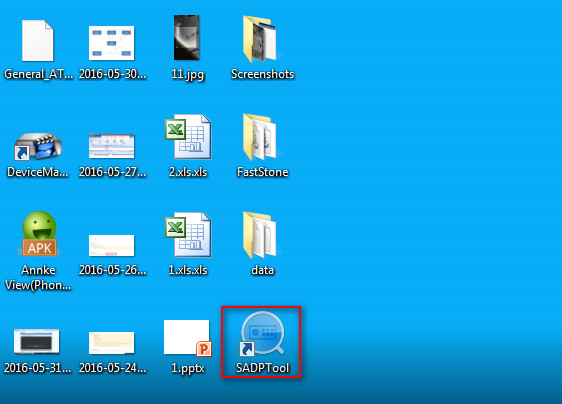This screenshot has width=562, height=404.
Task: Select the Screenshots folder
Action: click(261, 39)
